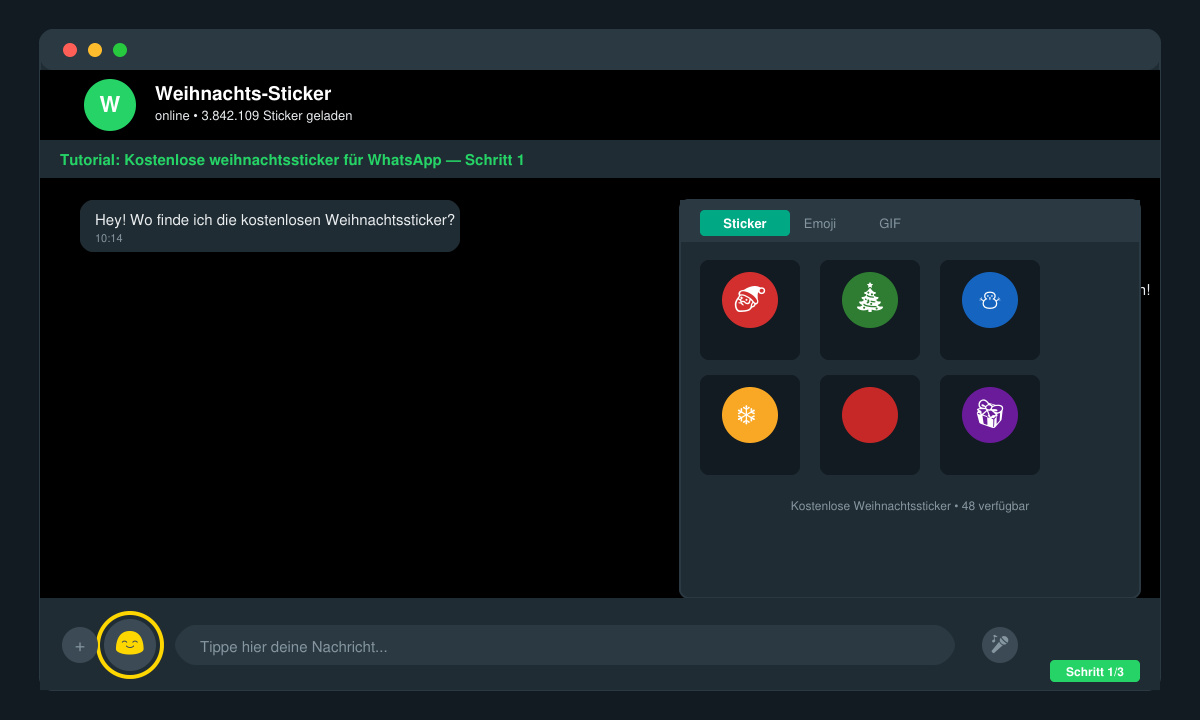Click the message asking about Weihnachtssticker
Image resolution: width=1200 pixels, height=720 pixels.
click(x=270, y=226)
